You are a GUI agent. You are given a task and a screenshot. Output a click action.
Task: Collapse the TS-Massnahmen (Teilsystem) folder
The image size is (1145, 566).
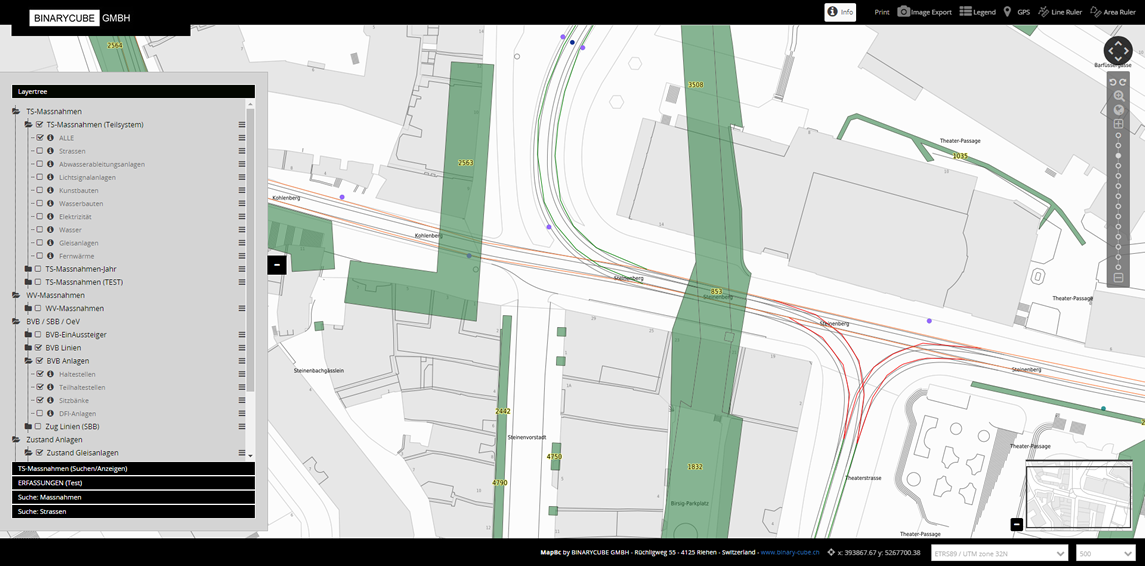tap(28, 125)
